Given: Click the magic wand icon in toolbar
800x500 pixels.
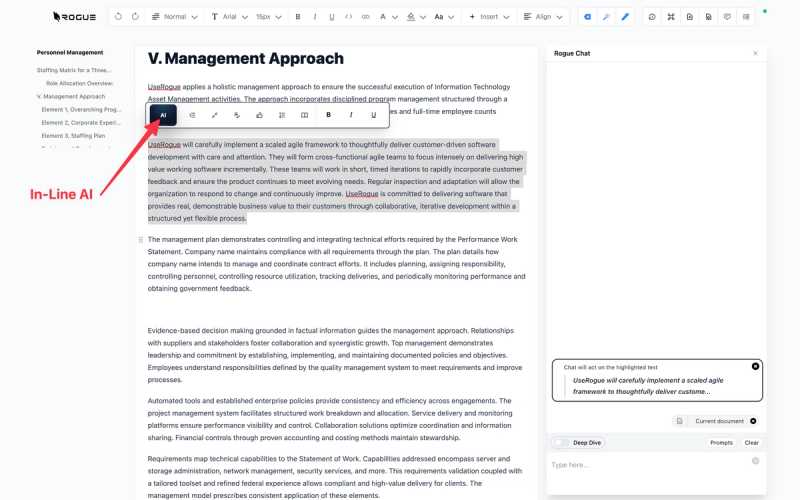Looking at the screenshot, I should click(x=606, y=17).
